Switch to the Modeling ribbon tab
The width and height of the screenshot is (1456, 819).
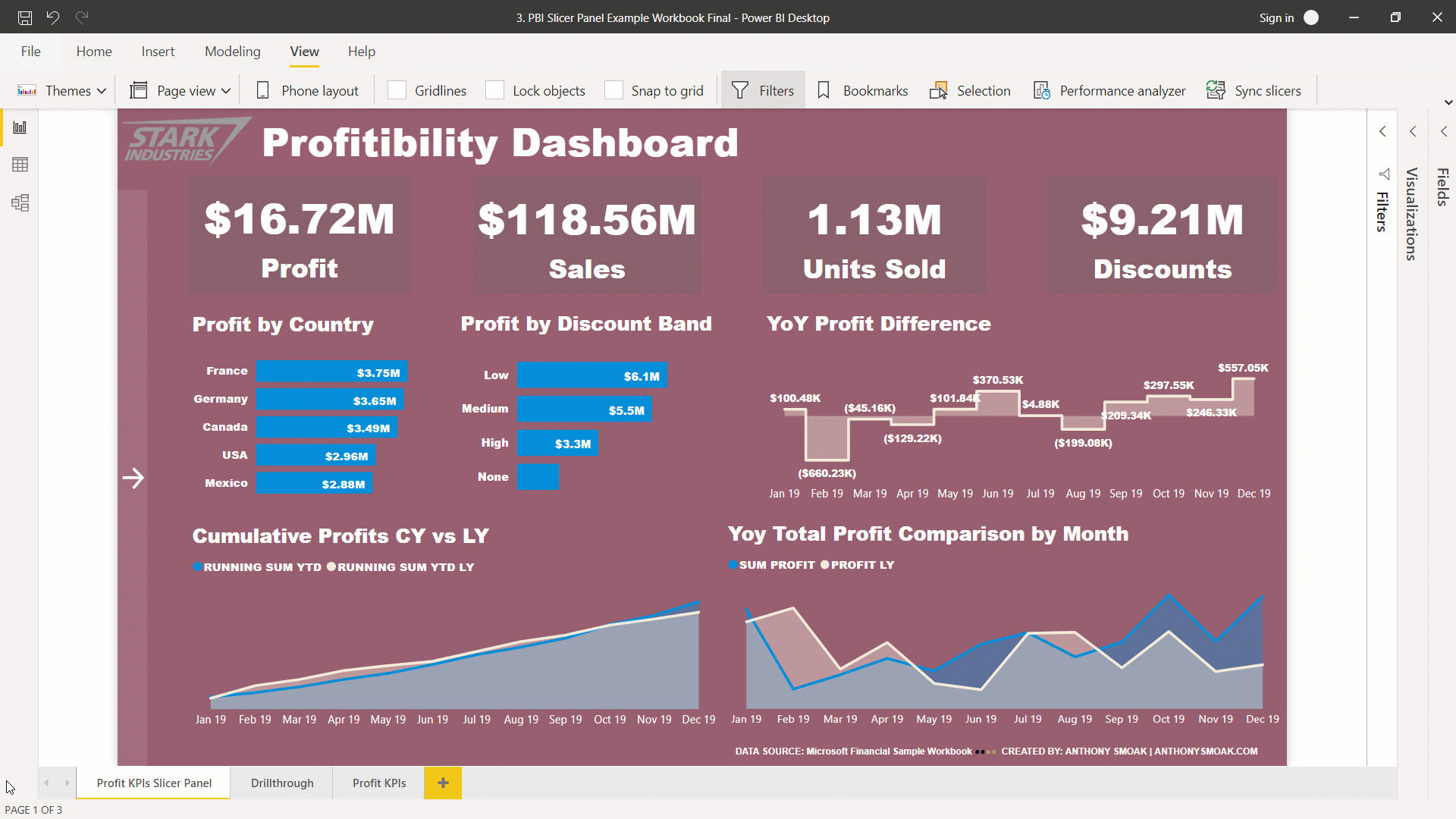point(232,51)
